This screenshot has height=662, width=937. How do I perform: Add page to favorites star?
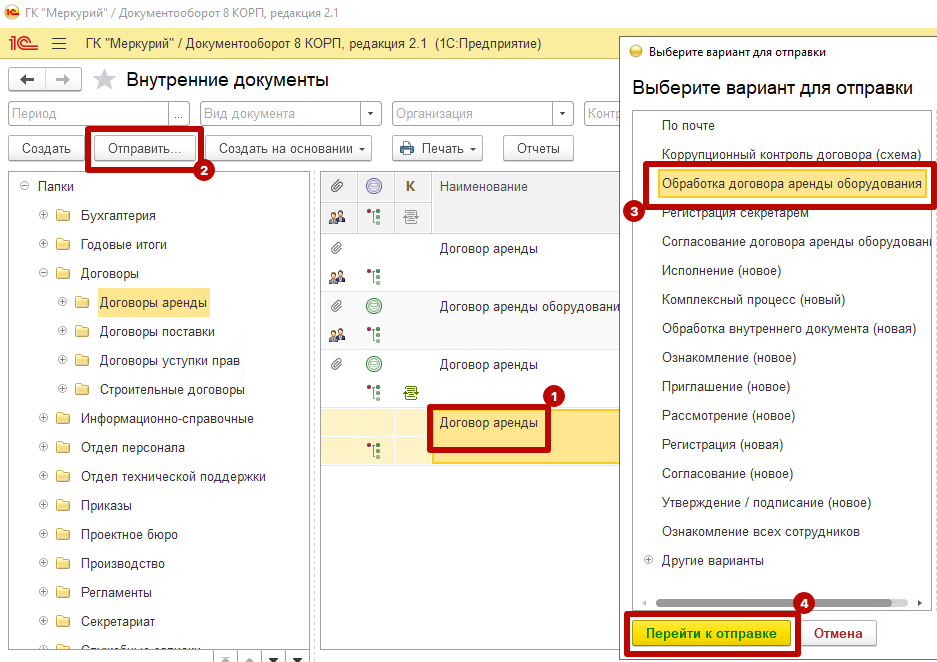coord(104,79)
